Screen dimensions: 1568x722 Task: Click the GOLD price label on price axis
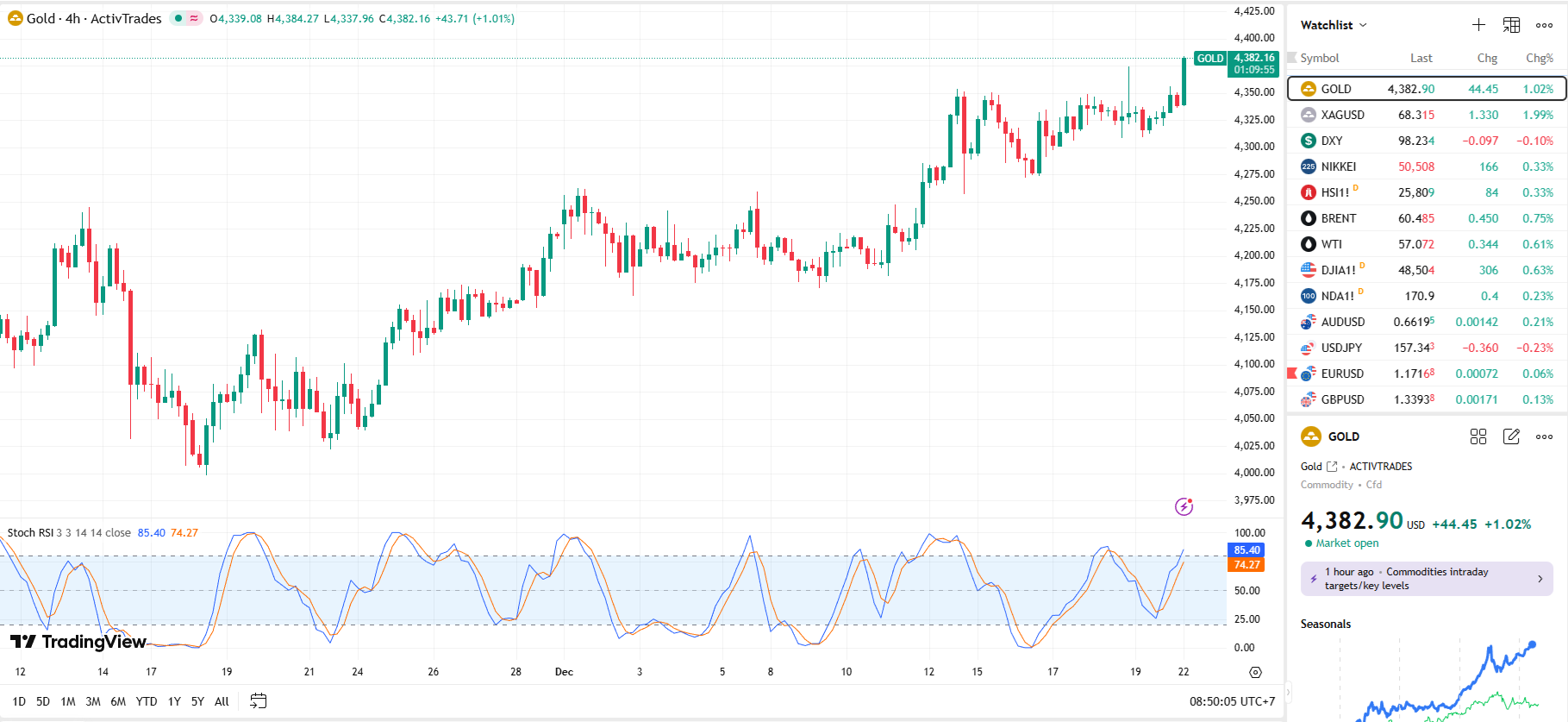click(x=1210, y=59)
